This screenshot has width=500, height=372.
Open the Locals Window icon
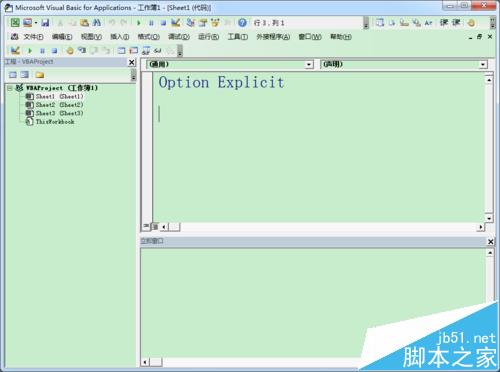(121, 51)
